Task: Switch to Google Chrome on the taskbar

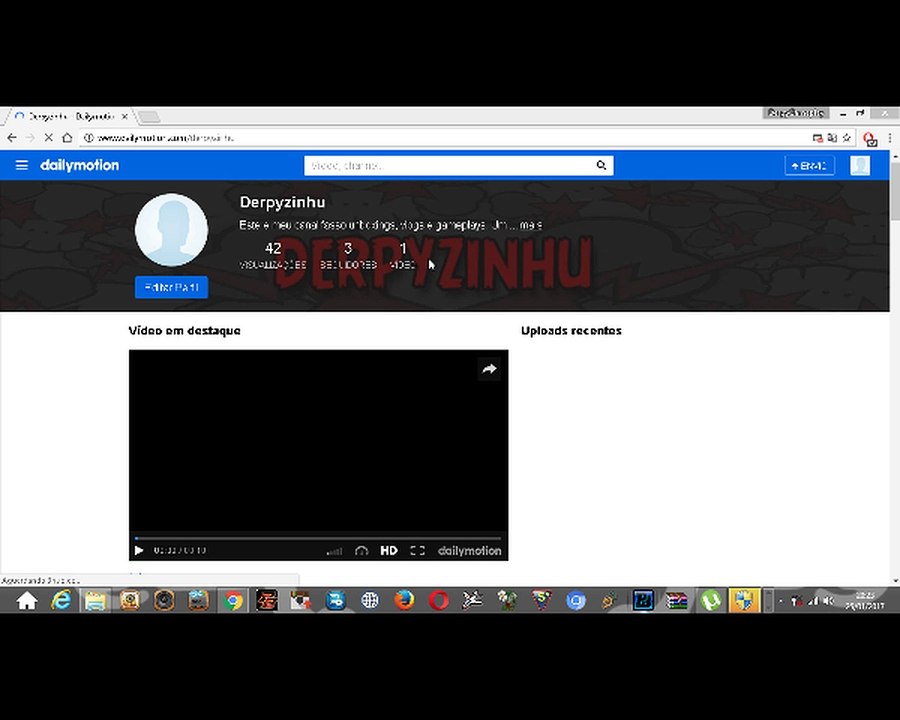Action: pos(233,601)
